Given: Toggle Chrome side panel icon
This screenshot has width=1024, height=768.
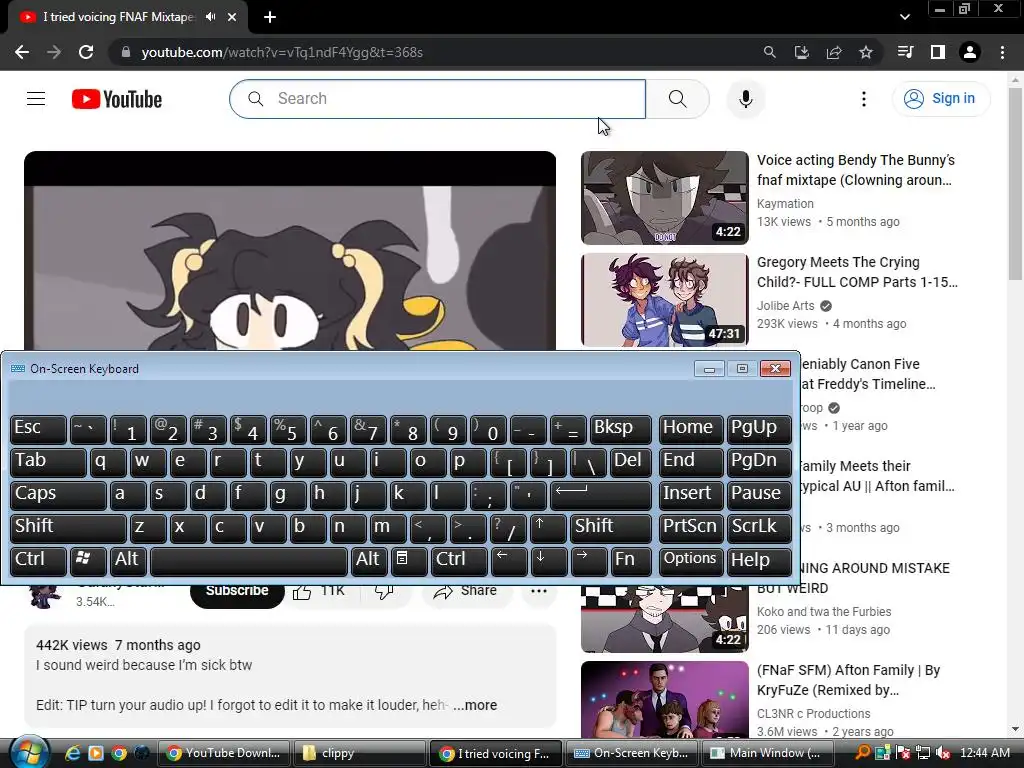Looking at the screenshot, I should click(938, 52).
